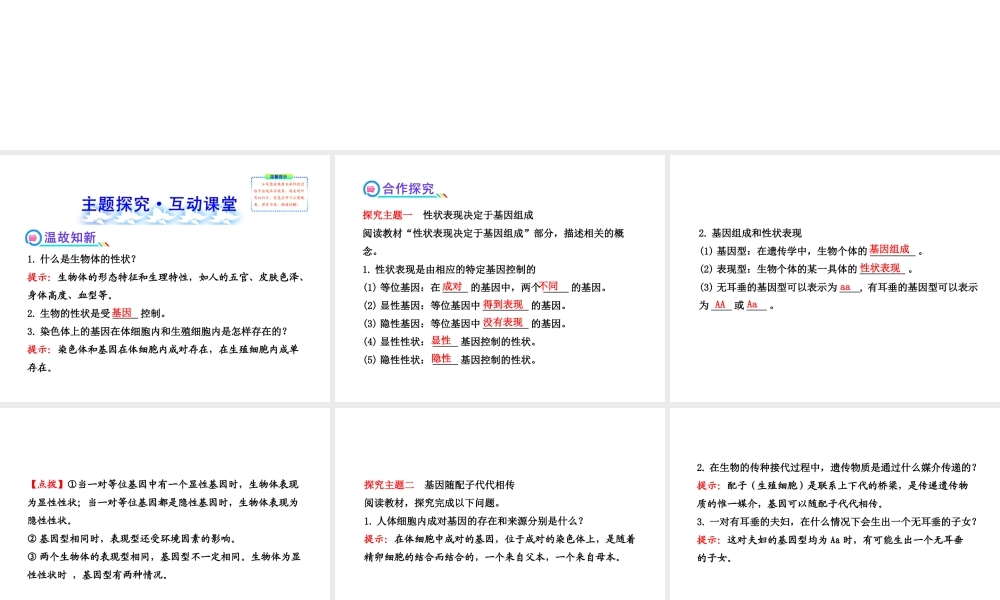
Task: Click the red 【点拨】 label
Action: coord(47,484)
